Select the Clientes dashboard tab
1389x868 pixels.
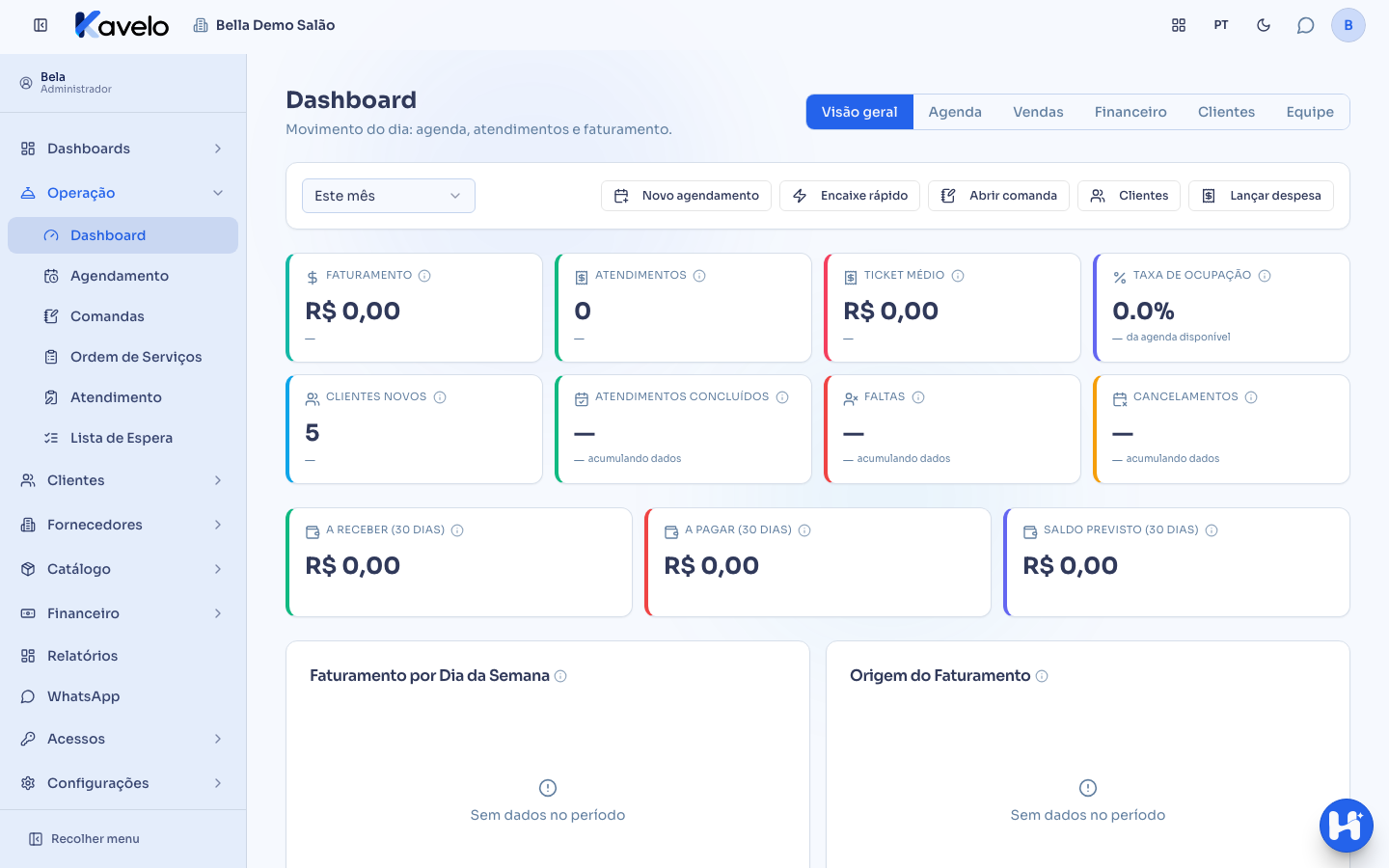(x=1226, y=112)
